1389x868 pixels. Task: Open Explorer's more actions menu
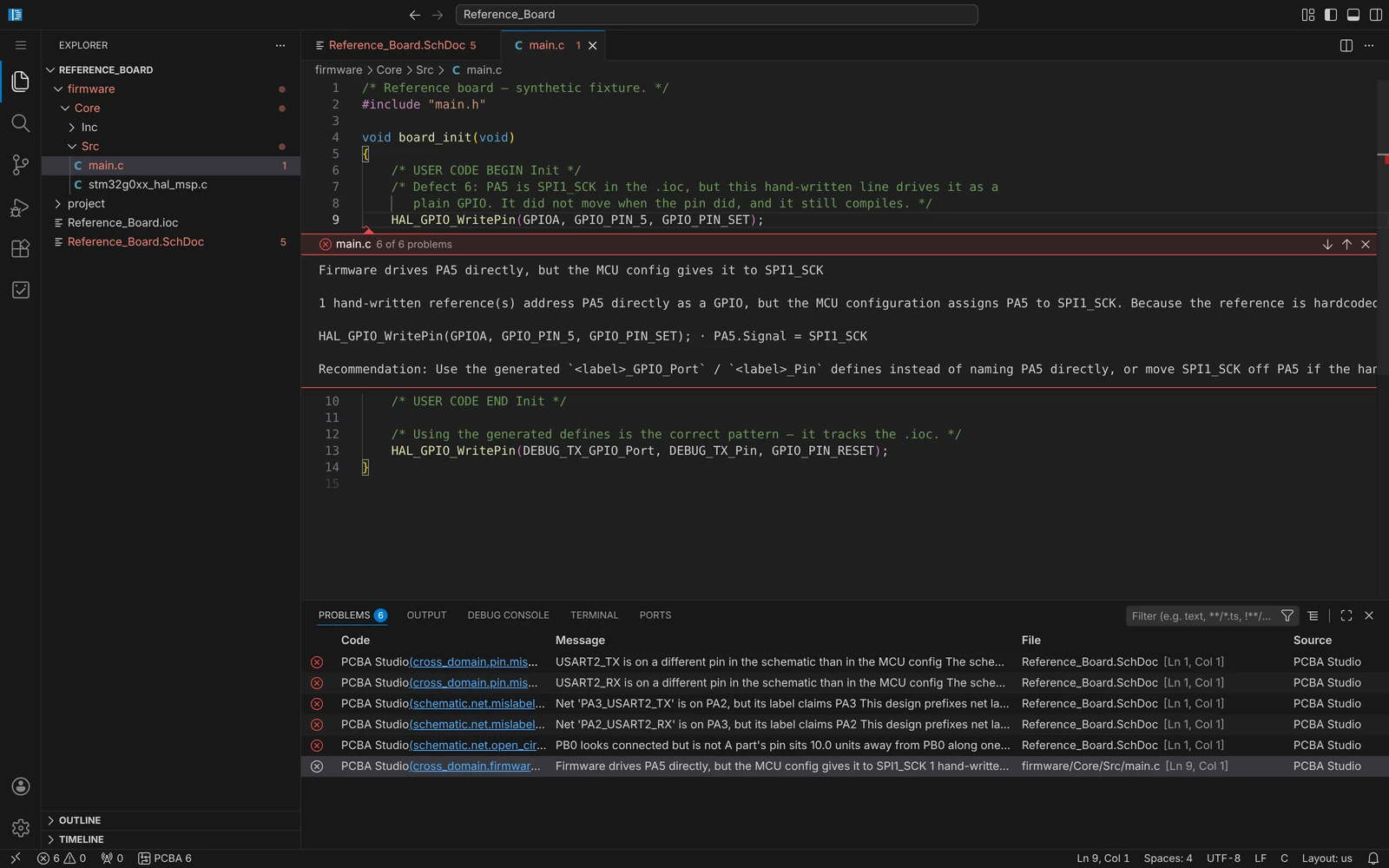click(x=280, y=45)
